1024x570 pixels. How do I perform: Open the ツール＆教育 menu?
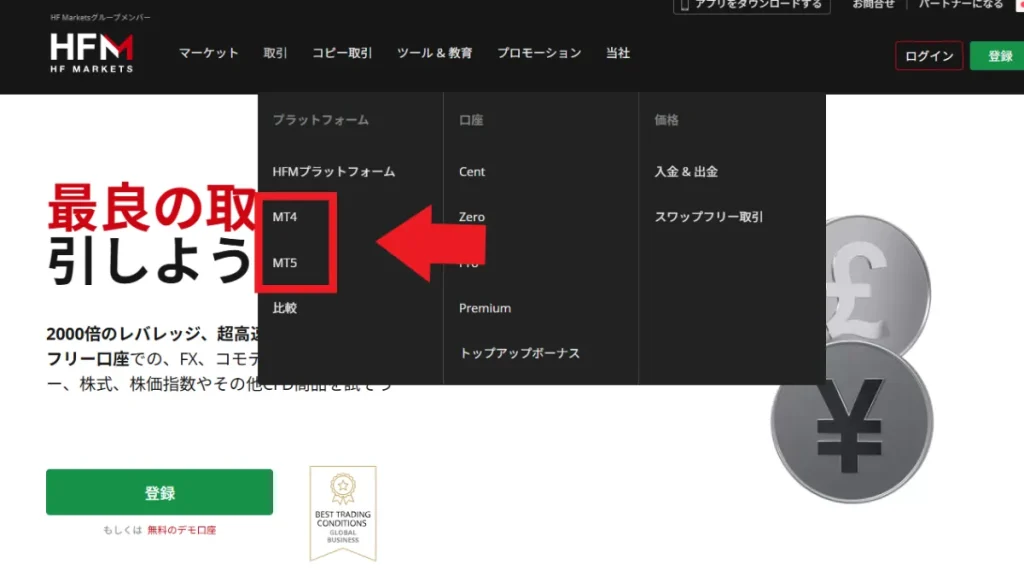[434, 53]
